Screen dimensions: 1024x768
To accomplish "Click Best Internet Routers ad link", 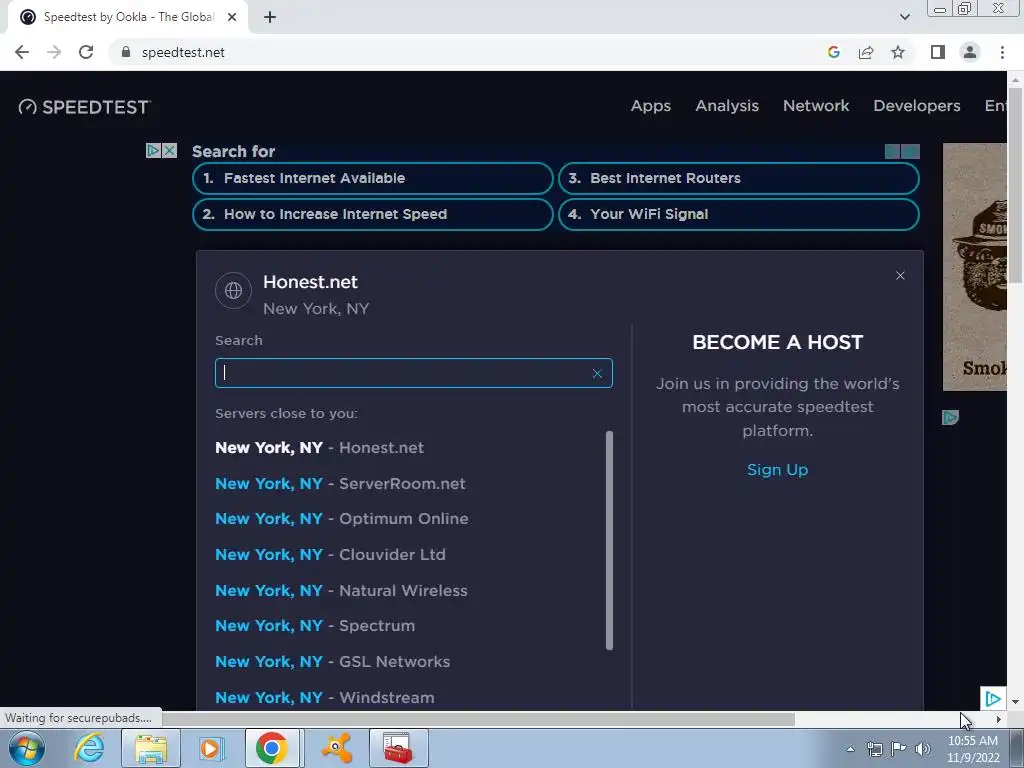I will coord(739,178).
